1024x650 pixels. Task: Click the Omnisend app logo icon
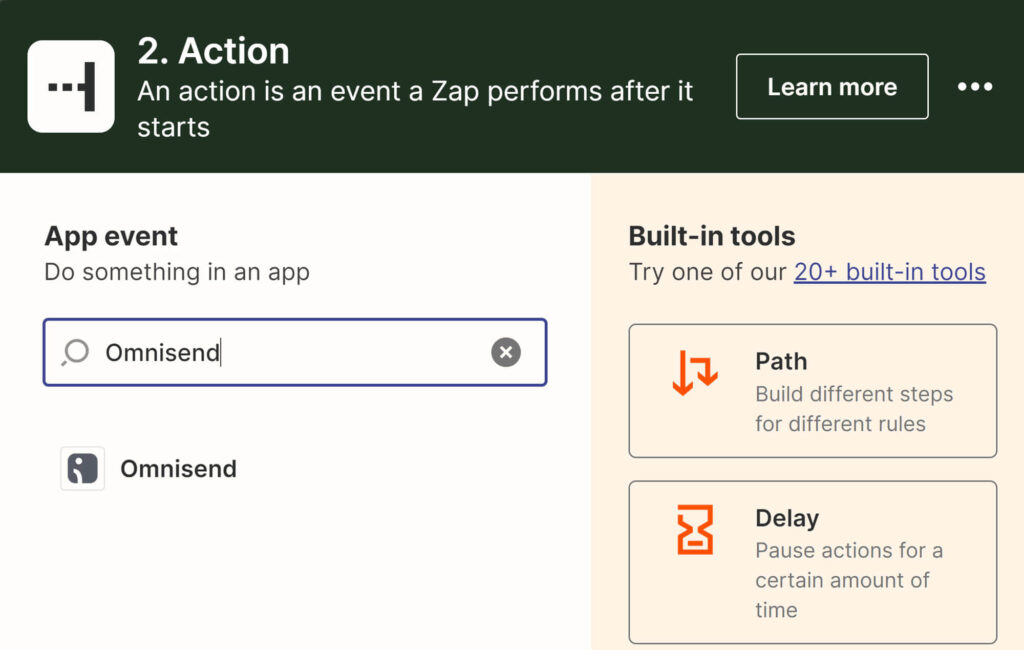point(82,468)
